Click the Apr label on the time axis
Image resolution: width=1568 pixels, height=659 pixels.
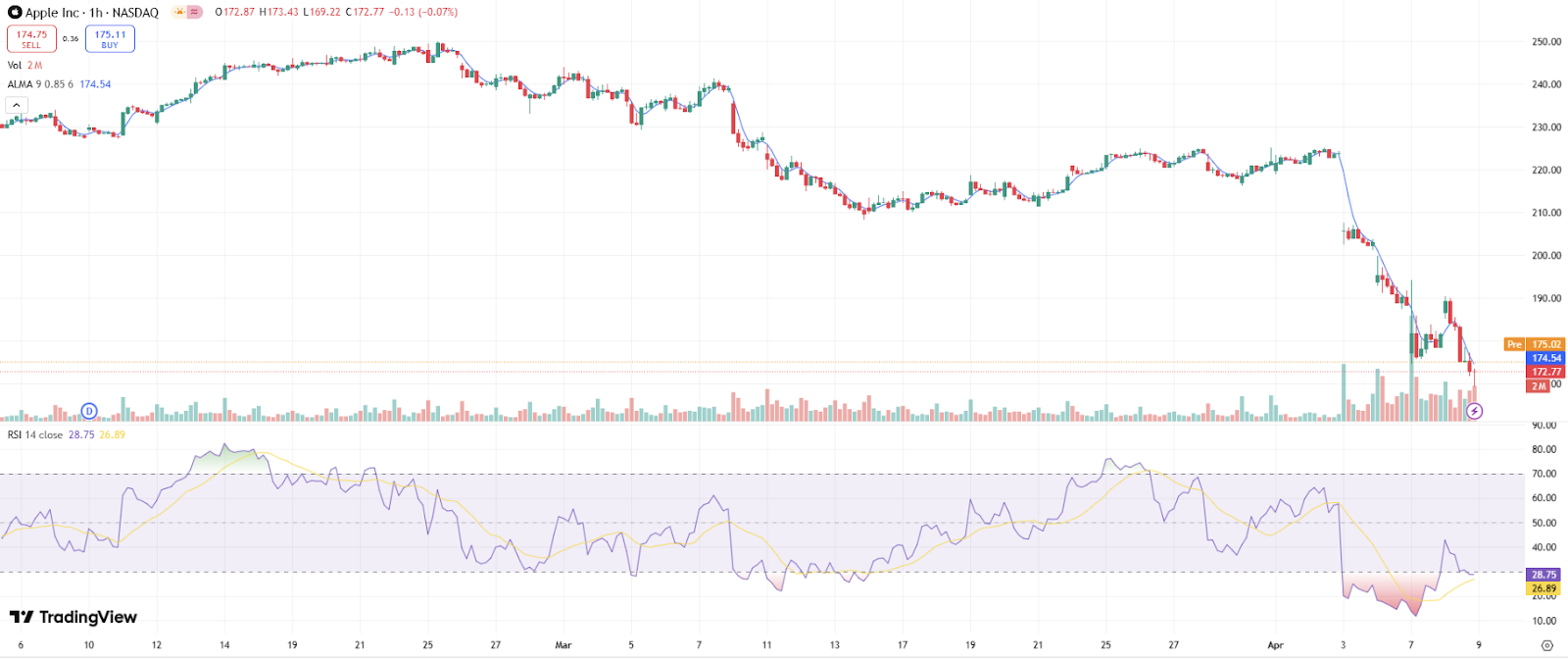[1275, 645]
